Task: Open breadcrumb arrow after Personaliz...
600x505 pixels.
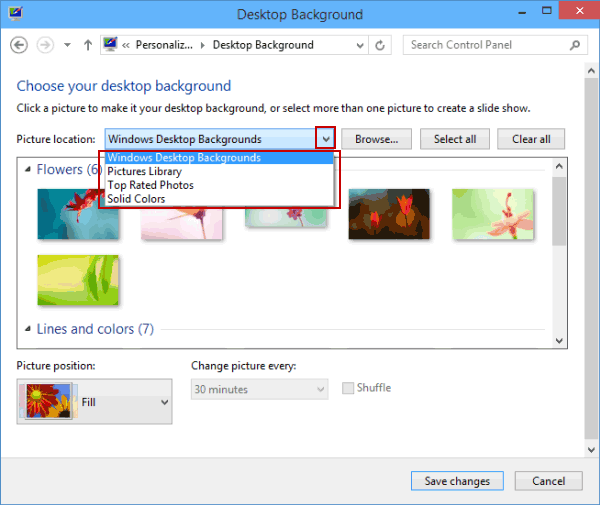Action: point(203,46)
